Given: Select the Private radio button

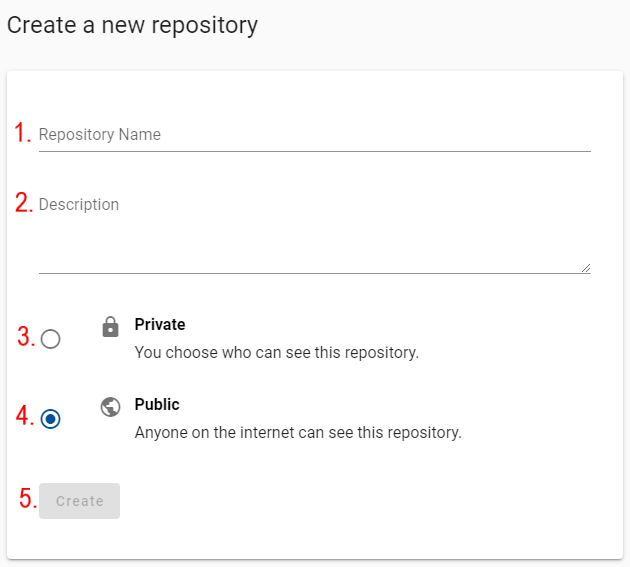Looking at the screenshot, I should click(x=51, y=339).
